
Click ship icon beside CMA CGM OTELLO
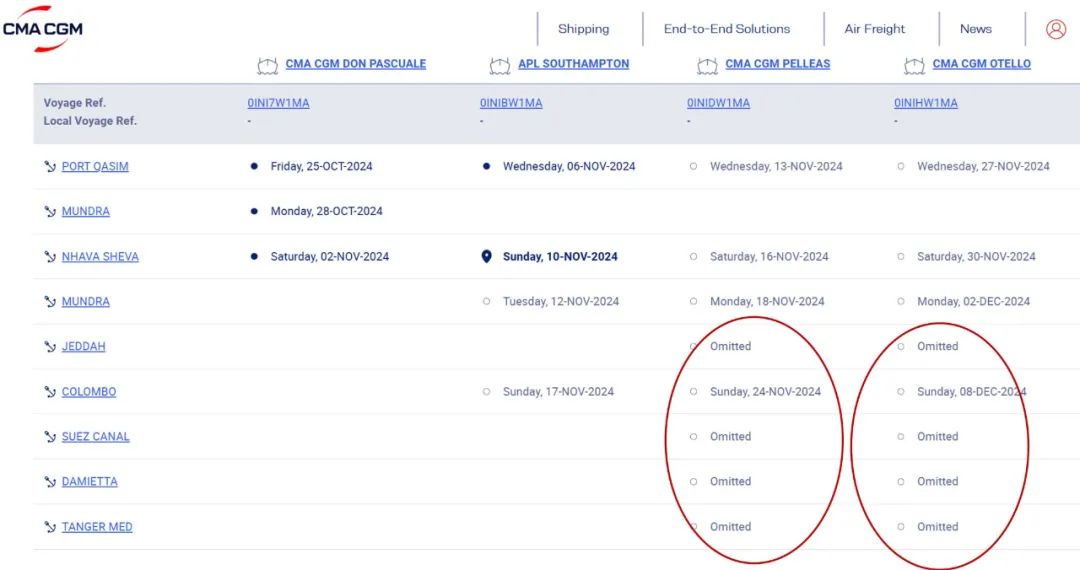point(914,65)
